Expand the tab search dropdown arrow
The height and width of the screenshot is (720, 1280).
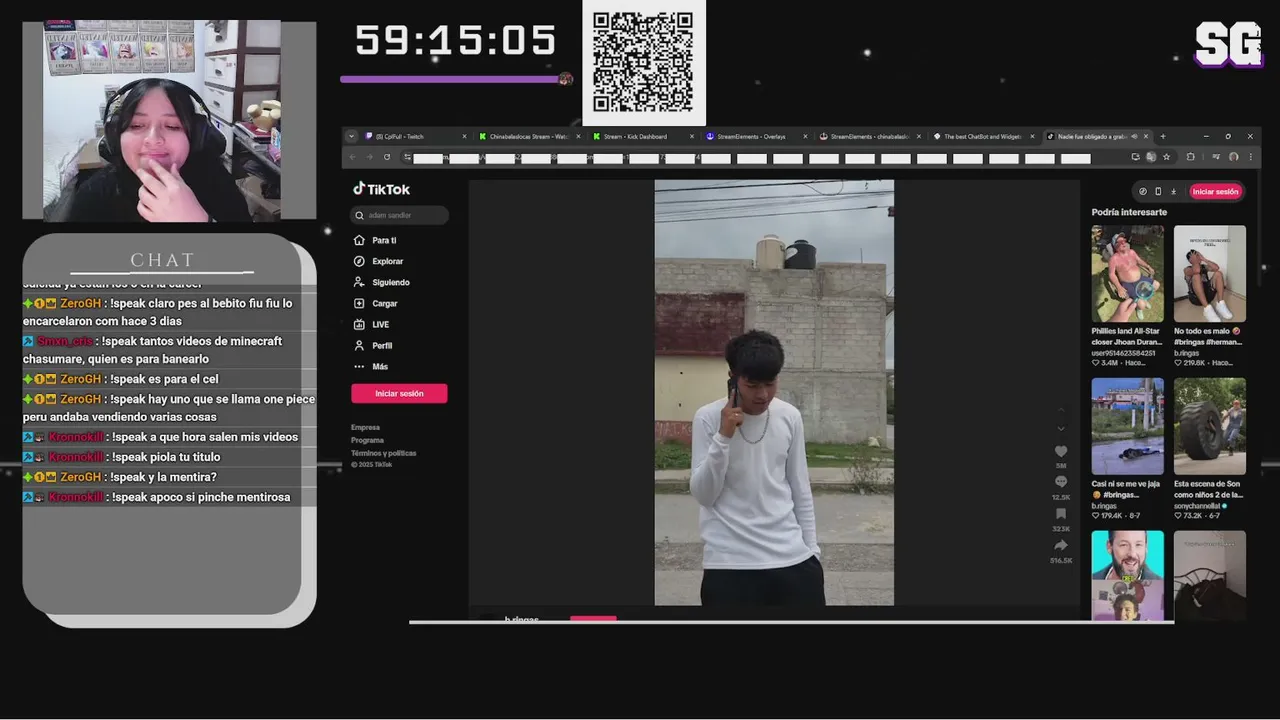tap(351, 136)
